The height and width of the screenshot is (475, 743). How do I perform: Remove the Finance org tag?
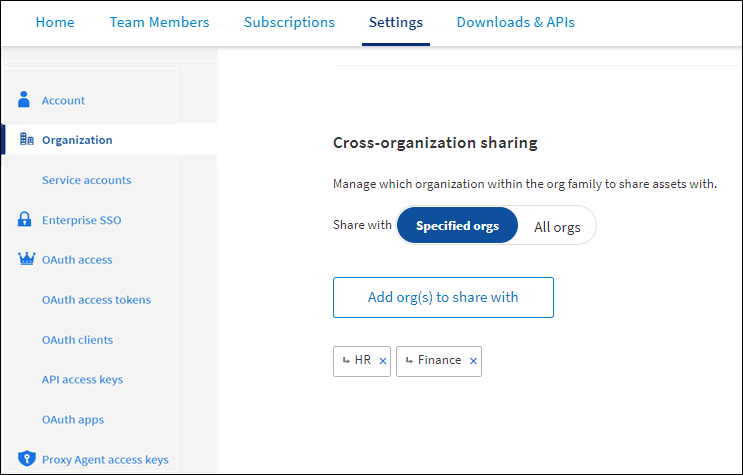click(x=473, y=361)
